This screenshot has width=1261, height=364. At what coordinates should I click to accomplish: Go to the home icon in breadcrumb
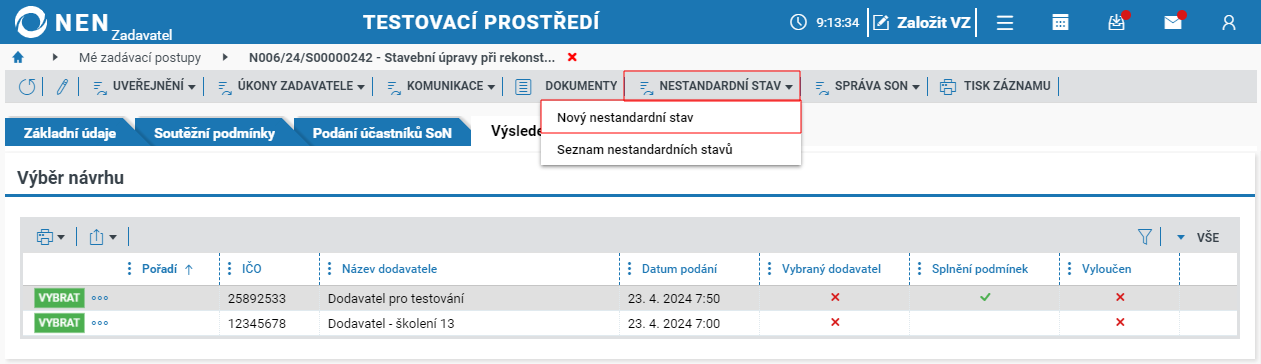coord(17,57)
